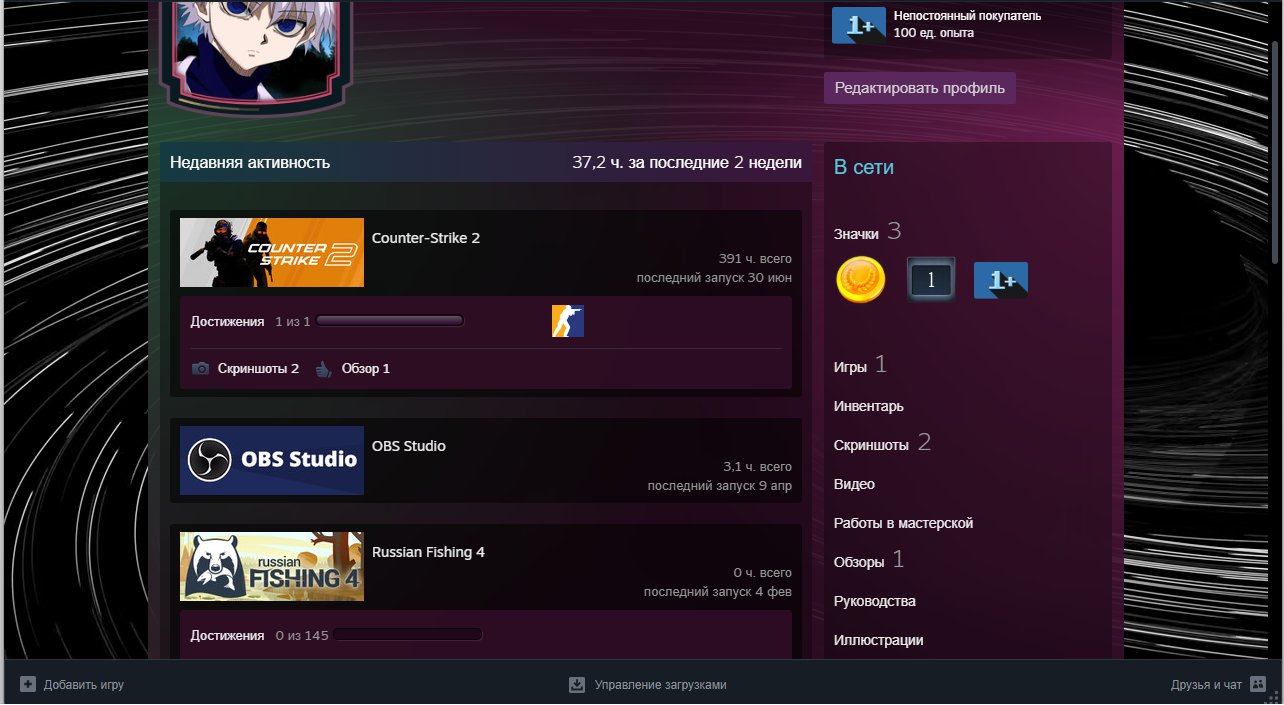
Task: Click the Недавняя активность header
Action: click(x=250, y=162)
